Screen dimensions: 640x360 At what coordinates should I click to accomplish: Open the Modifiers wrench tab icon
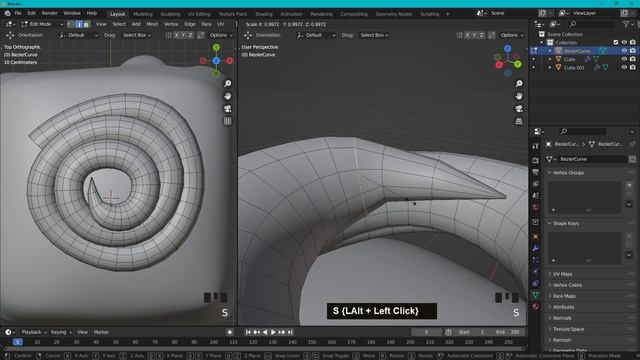tap(536, 248)
